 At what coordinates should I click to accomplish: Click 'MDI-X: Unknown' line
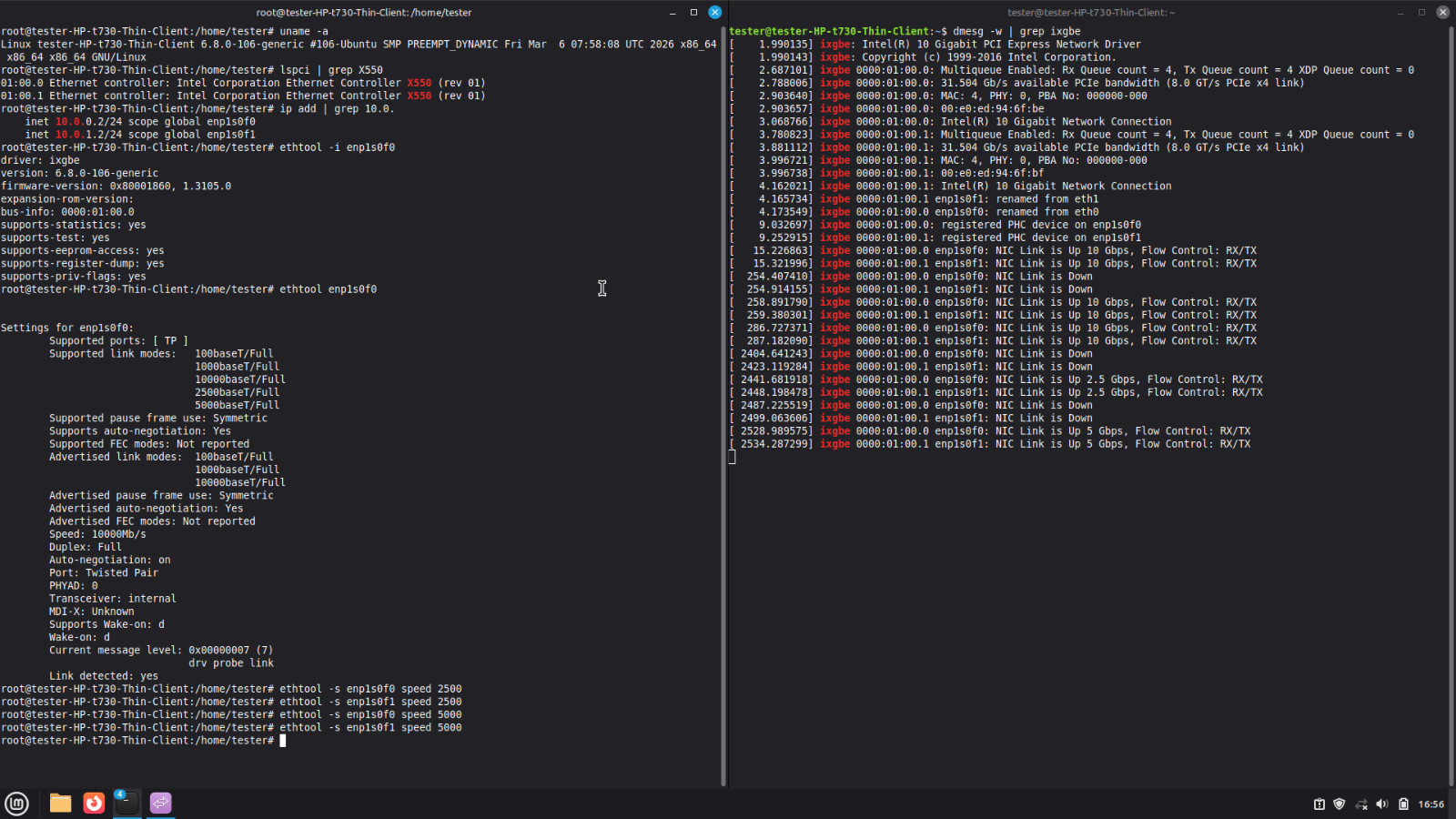click(x=92, y=612)
